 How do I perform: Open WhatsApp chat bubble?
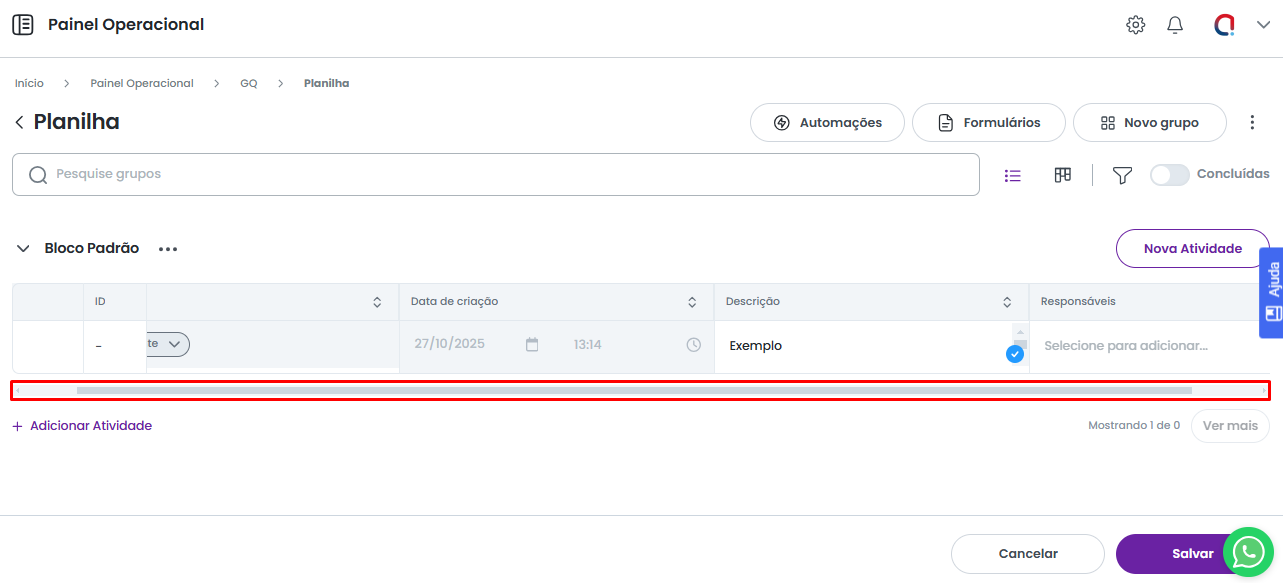click(x=1248, y=552)
